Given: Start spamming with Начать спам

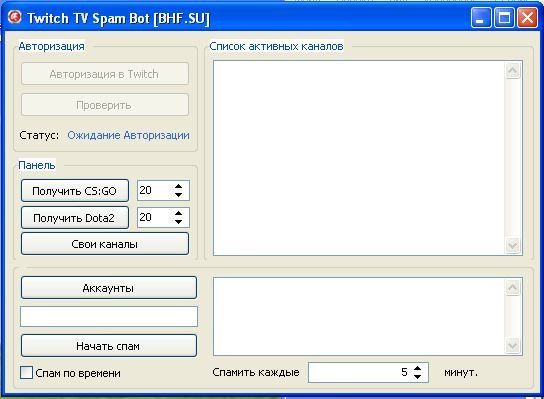Looking at the screenshot, I should click(x=109, y=346).
